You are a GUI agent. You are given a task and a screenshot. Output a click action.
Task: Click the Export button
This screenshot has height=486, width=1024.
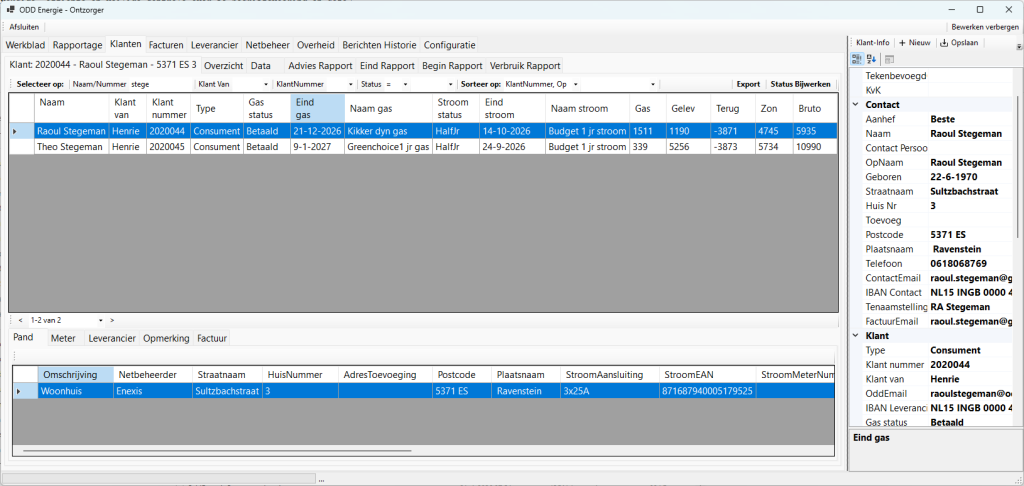[748, 84]
